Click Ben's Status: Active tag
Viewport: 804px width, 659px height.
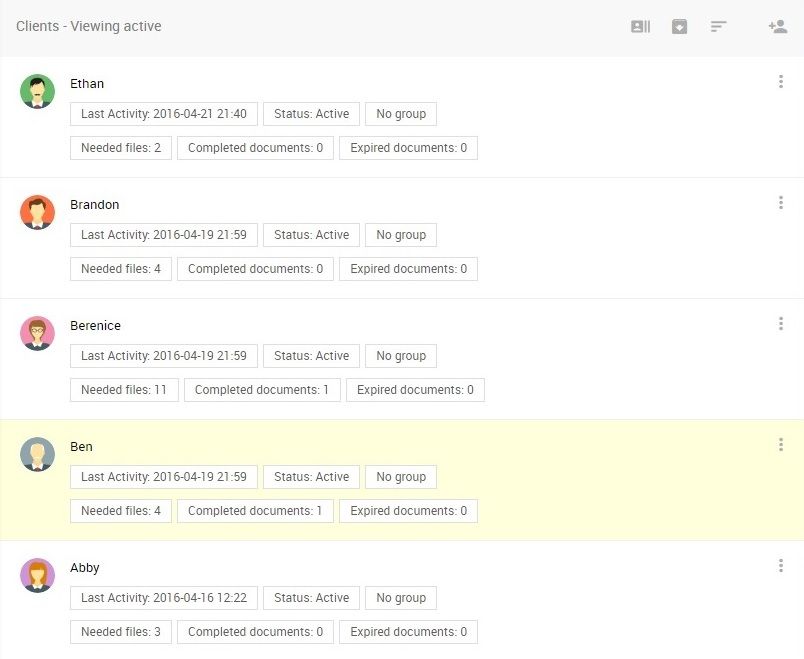pyautogui.click(x=311, y=477)
